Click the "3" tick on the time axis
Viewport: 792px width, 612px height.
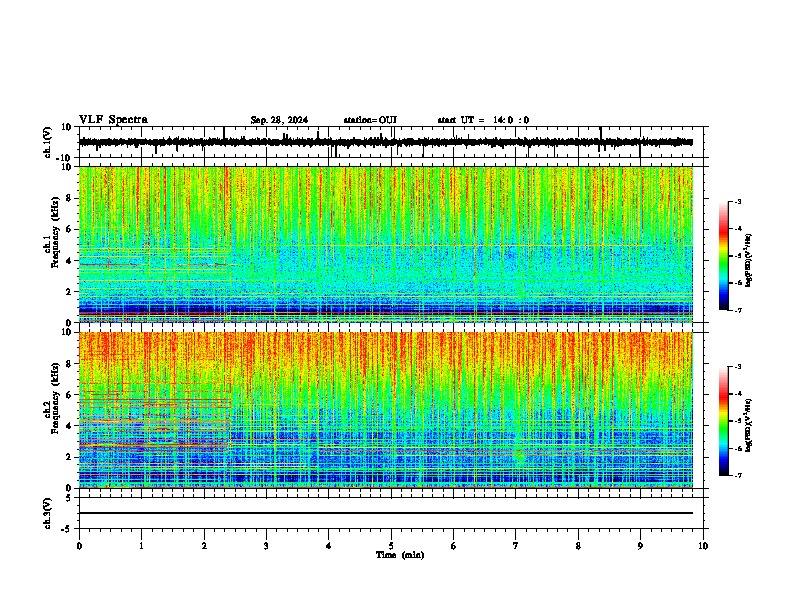(x=266, y=546)
